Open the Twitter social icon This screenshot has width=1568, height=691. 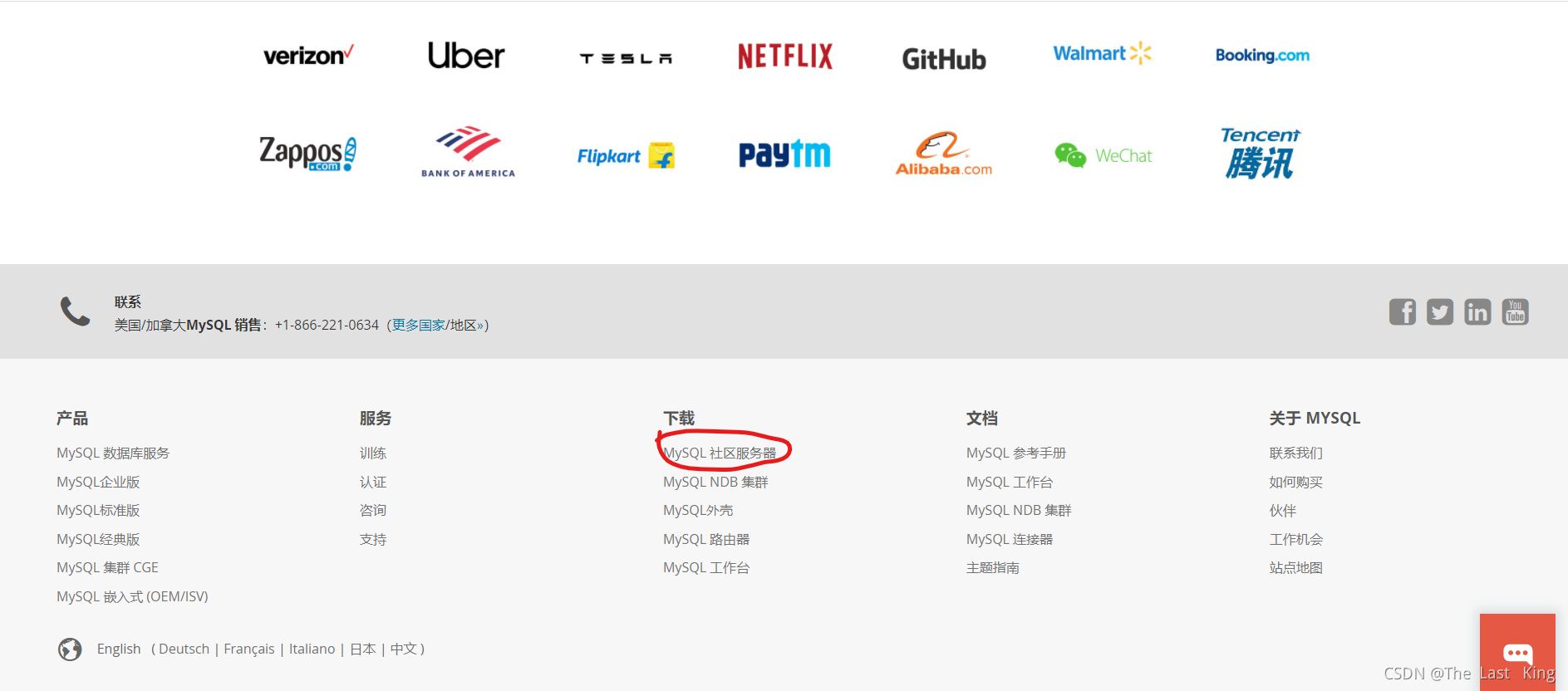(x=1440, y=312)
